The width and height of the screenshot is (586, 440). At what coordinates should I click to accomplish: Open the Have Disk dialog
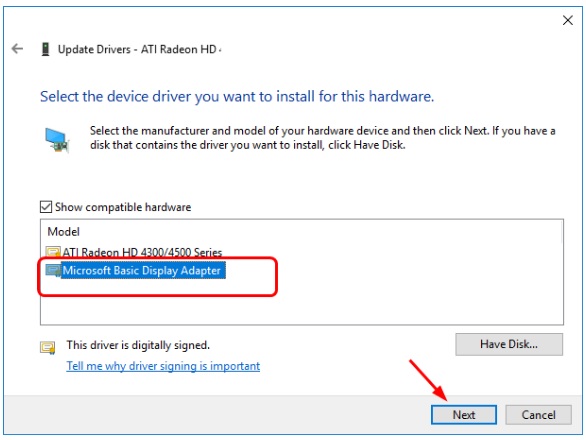509,344
